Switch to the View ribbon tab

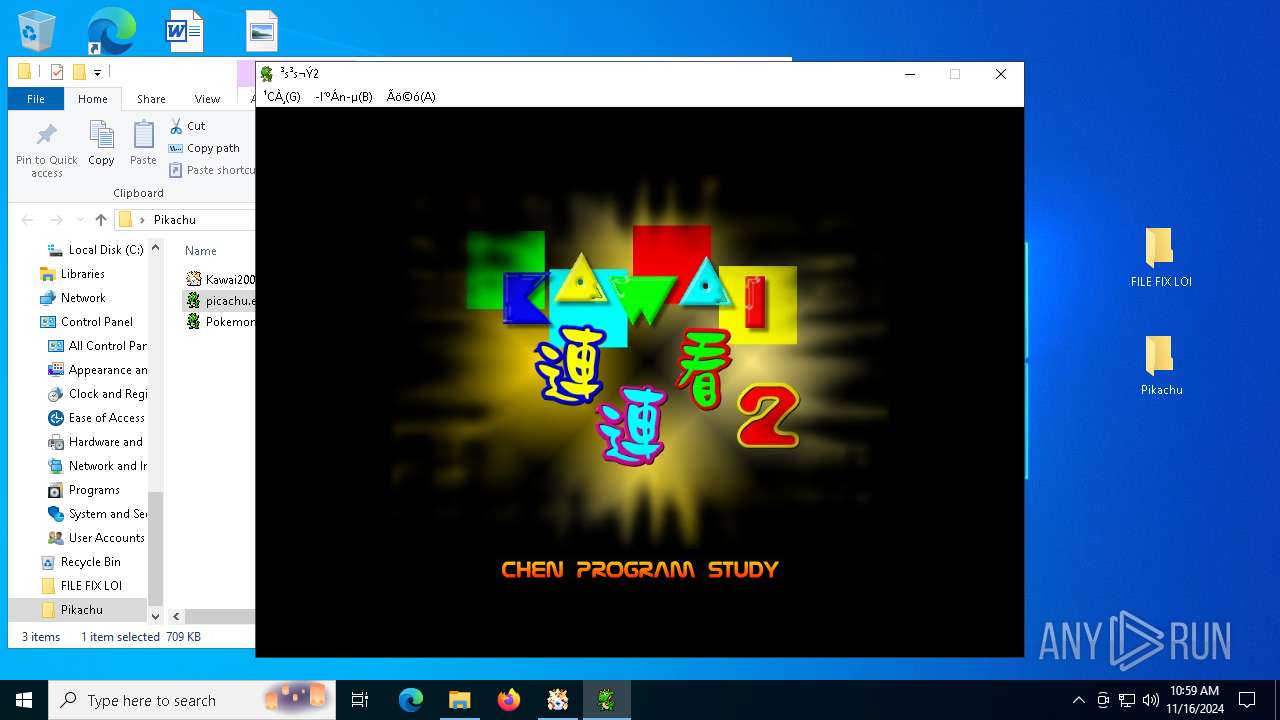tap(207, 99)
